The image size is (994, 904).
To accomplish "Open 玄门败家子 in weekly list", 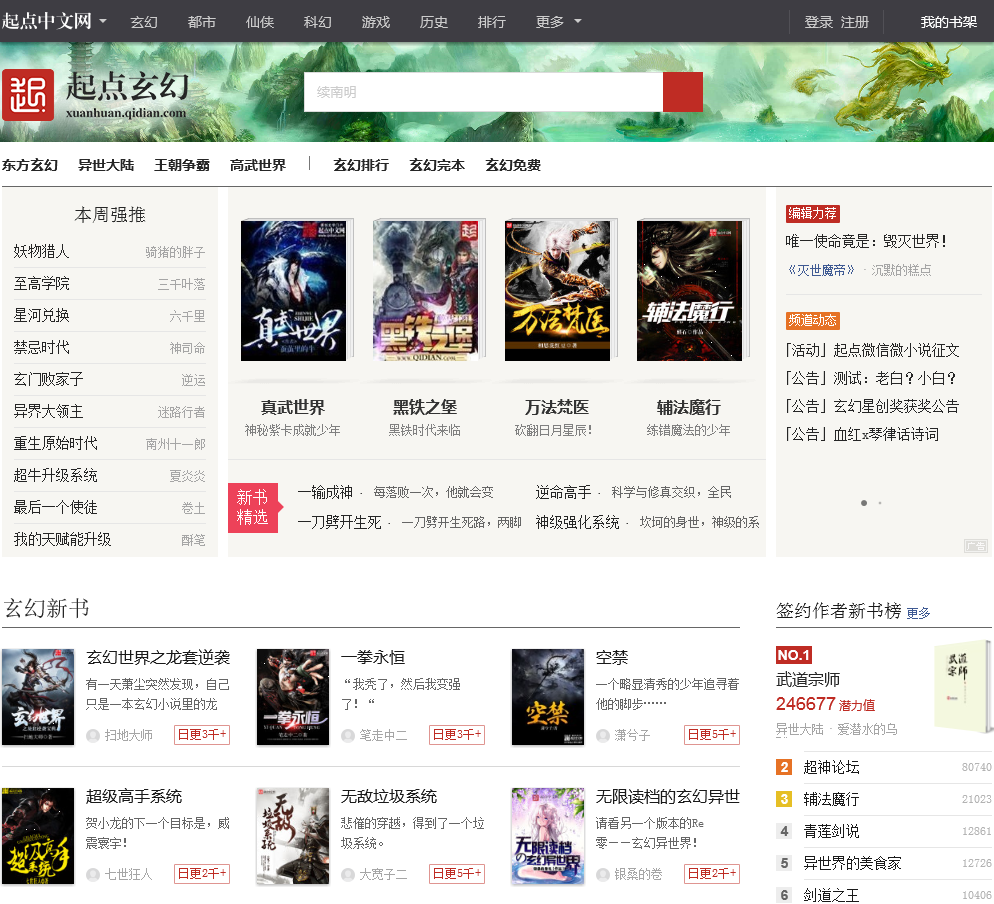I will coord(49,379).
